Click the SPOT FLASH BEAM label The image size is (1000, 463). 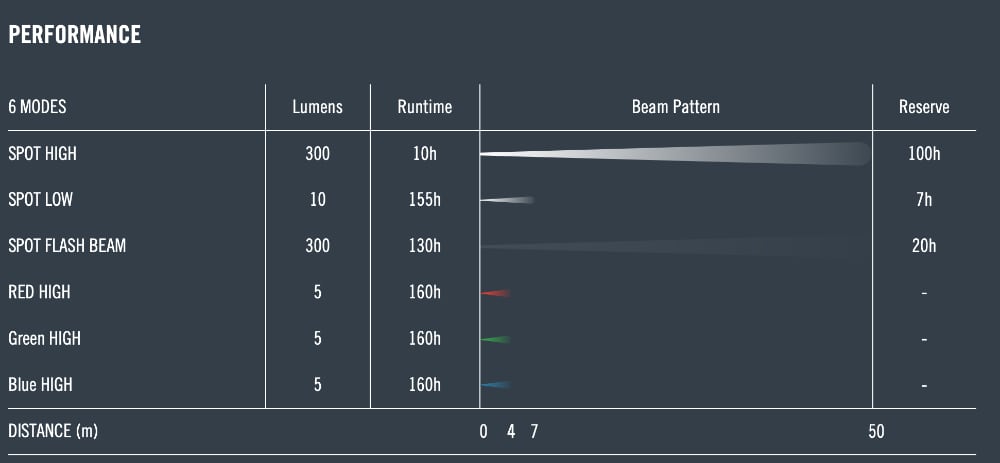(x=67, y=246)
